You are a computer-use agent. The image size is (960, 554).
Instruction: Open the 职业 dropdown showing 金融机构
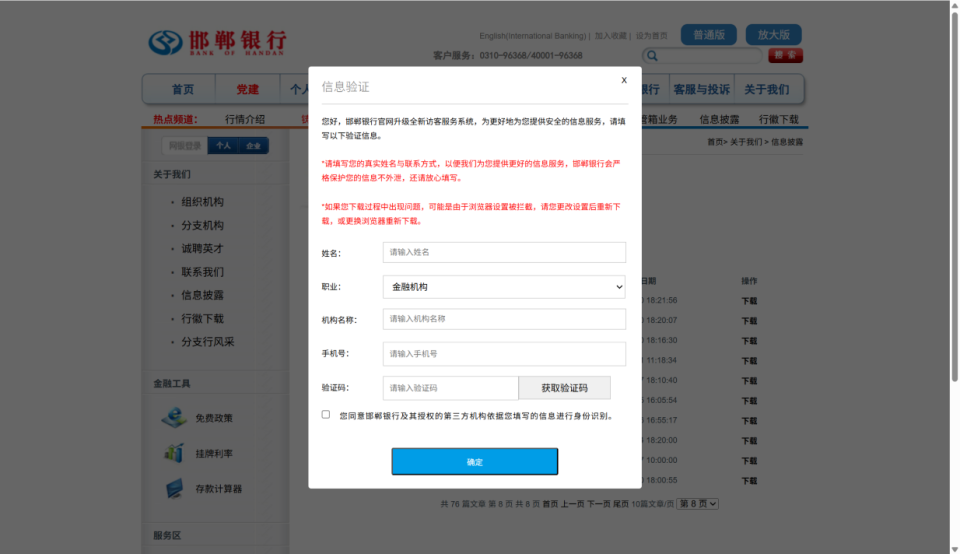pos(504,286)
